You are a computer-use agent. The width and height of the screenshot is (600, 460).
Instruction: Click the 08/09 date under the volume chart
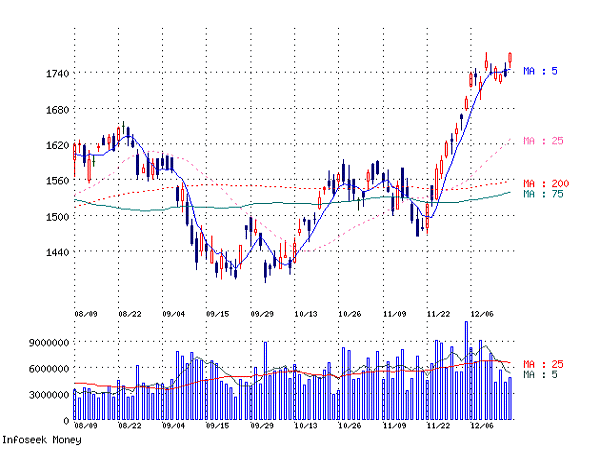point(86,426)
